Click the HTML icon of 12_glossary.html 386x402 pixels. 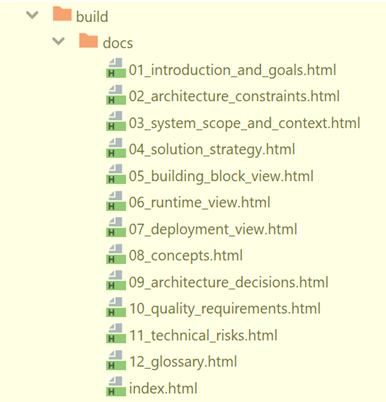point(116,360)
